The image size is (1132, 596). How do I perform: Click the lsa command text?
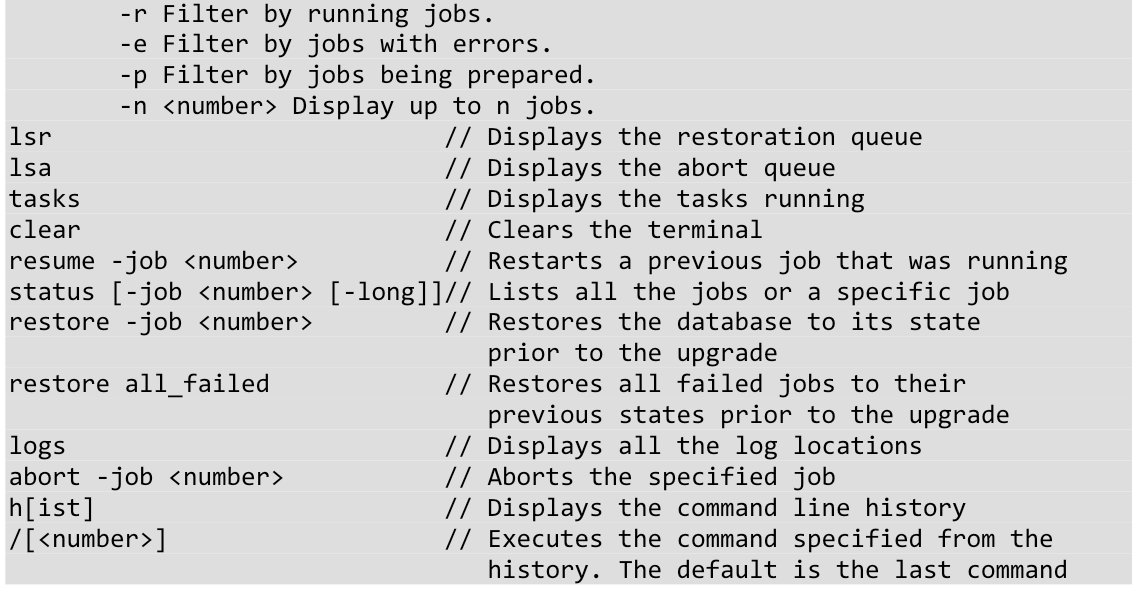pos(30,167)
